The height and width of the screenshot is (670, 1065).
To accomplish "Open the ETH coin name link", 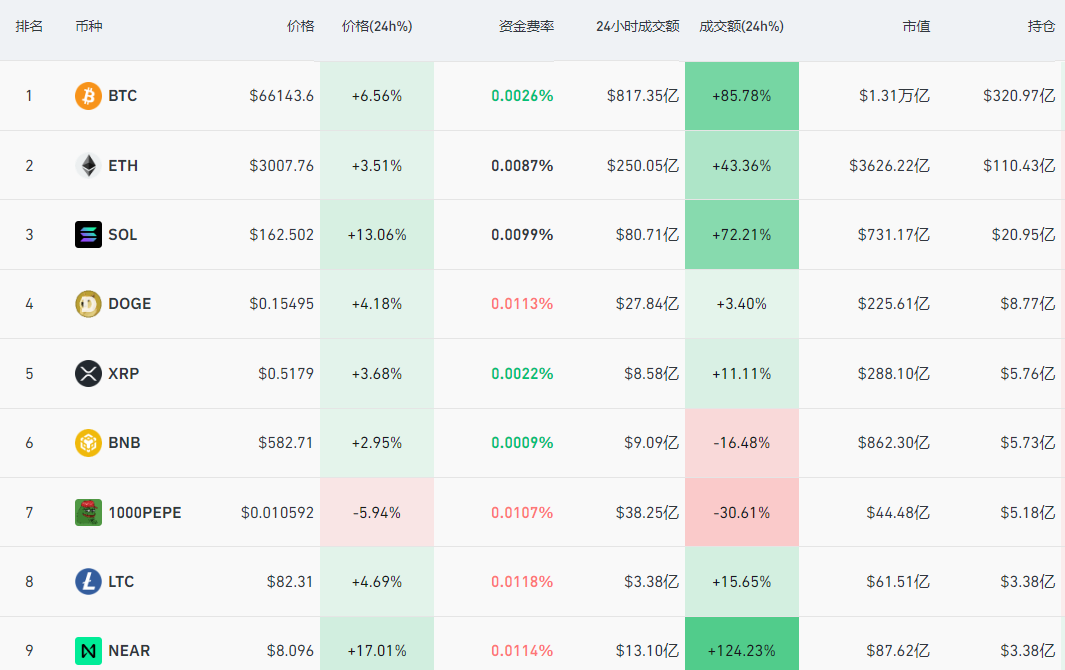I will [x=123, y=166].
